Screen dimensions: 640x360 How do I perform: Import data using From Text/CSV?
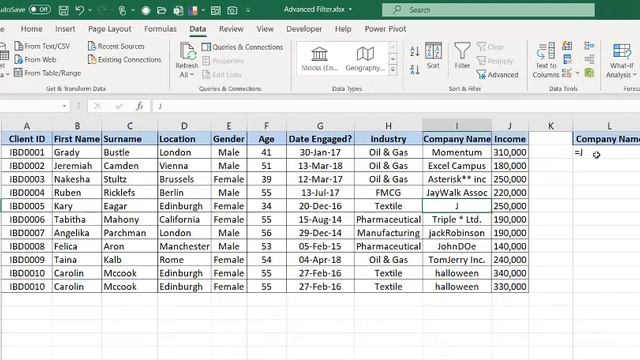(x=42, y=46)
